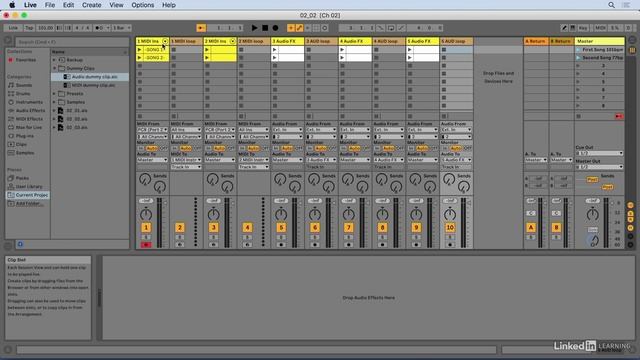Select the Clips category in browser

point(21,144)
